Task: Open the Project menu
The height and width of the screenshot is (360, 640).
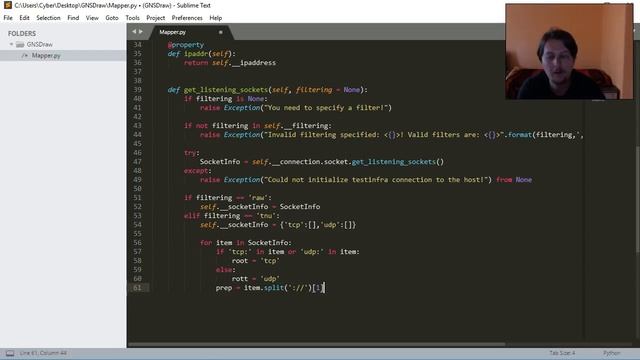Action: click(156, 18)
